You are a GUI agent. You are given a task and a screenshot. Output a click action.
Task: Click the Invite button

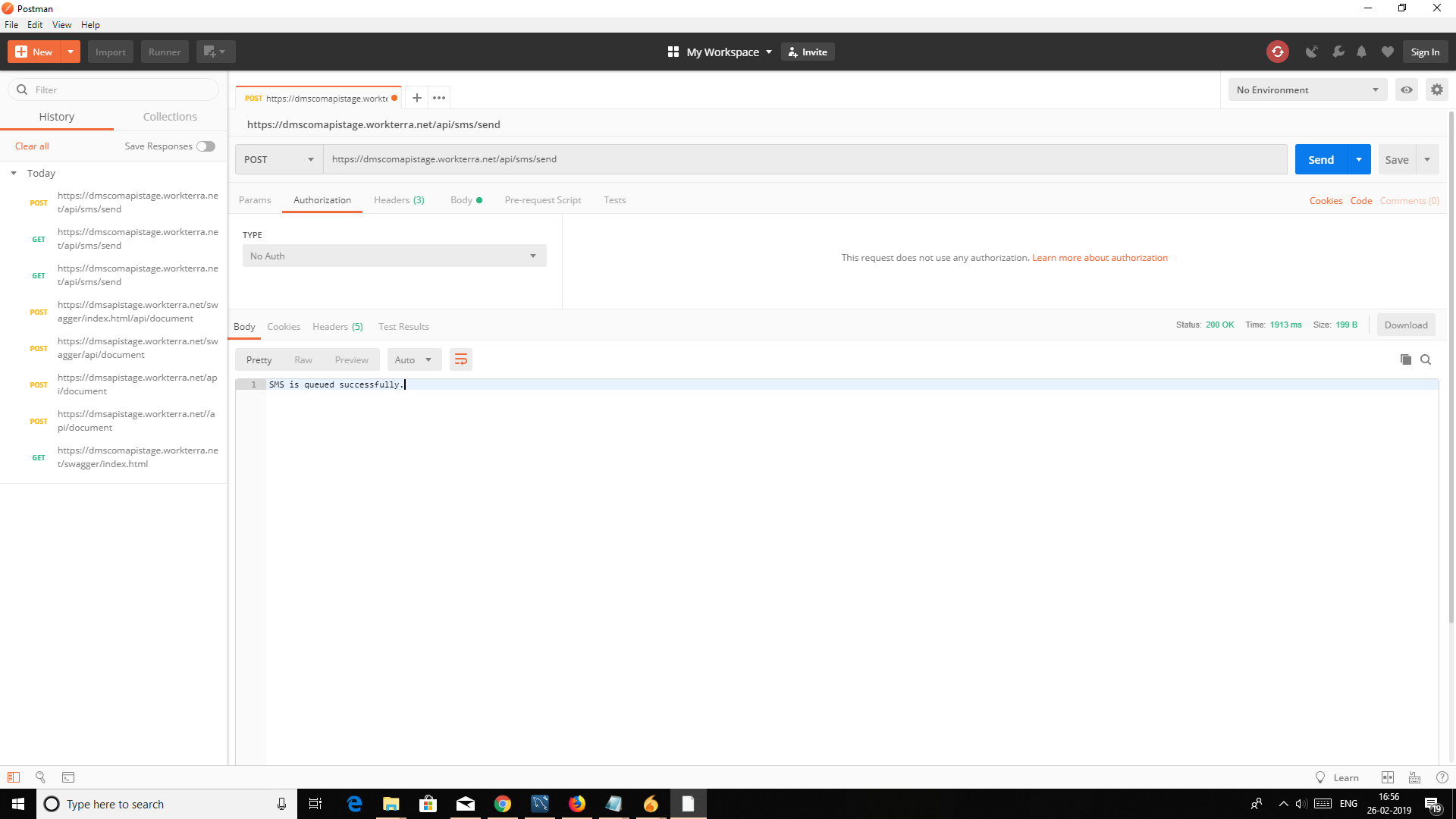pyautogui.click(x=808, y=52)
